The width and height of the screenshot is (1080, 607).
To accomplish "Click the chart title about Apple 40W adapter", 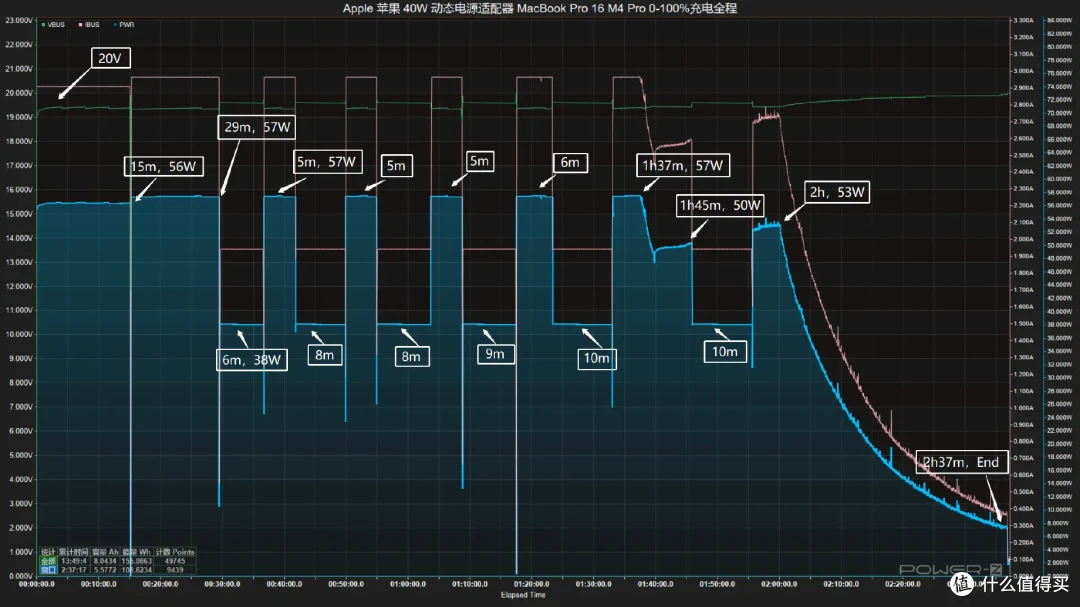I will (x=539, y=8).
